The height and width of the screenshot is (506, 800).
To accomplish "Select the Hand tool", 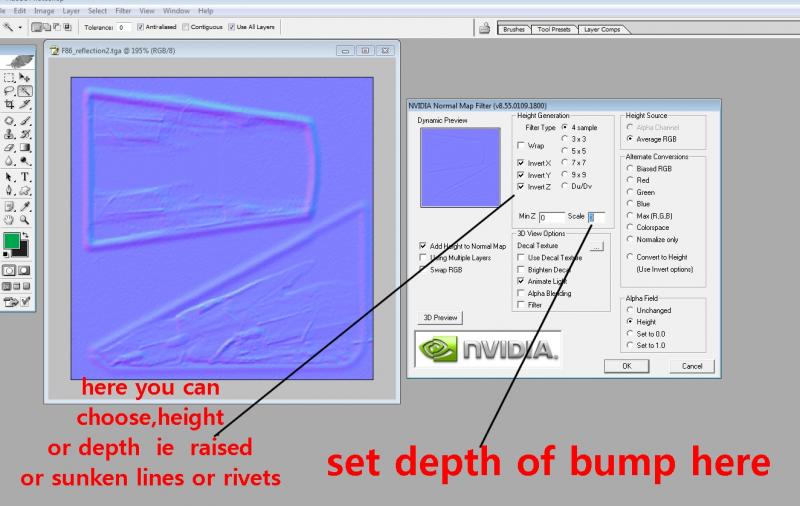I will 9,220.
